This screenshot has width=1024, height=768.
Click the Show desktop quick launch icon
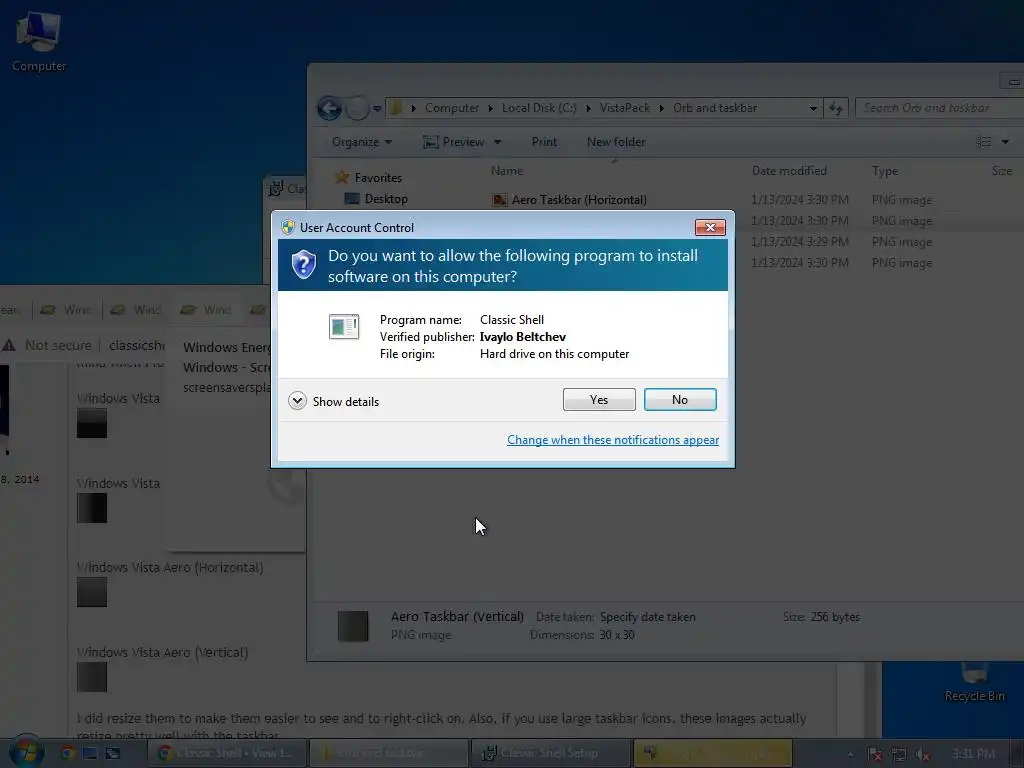[x=90, y=753]
